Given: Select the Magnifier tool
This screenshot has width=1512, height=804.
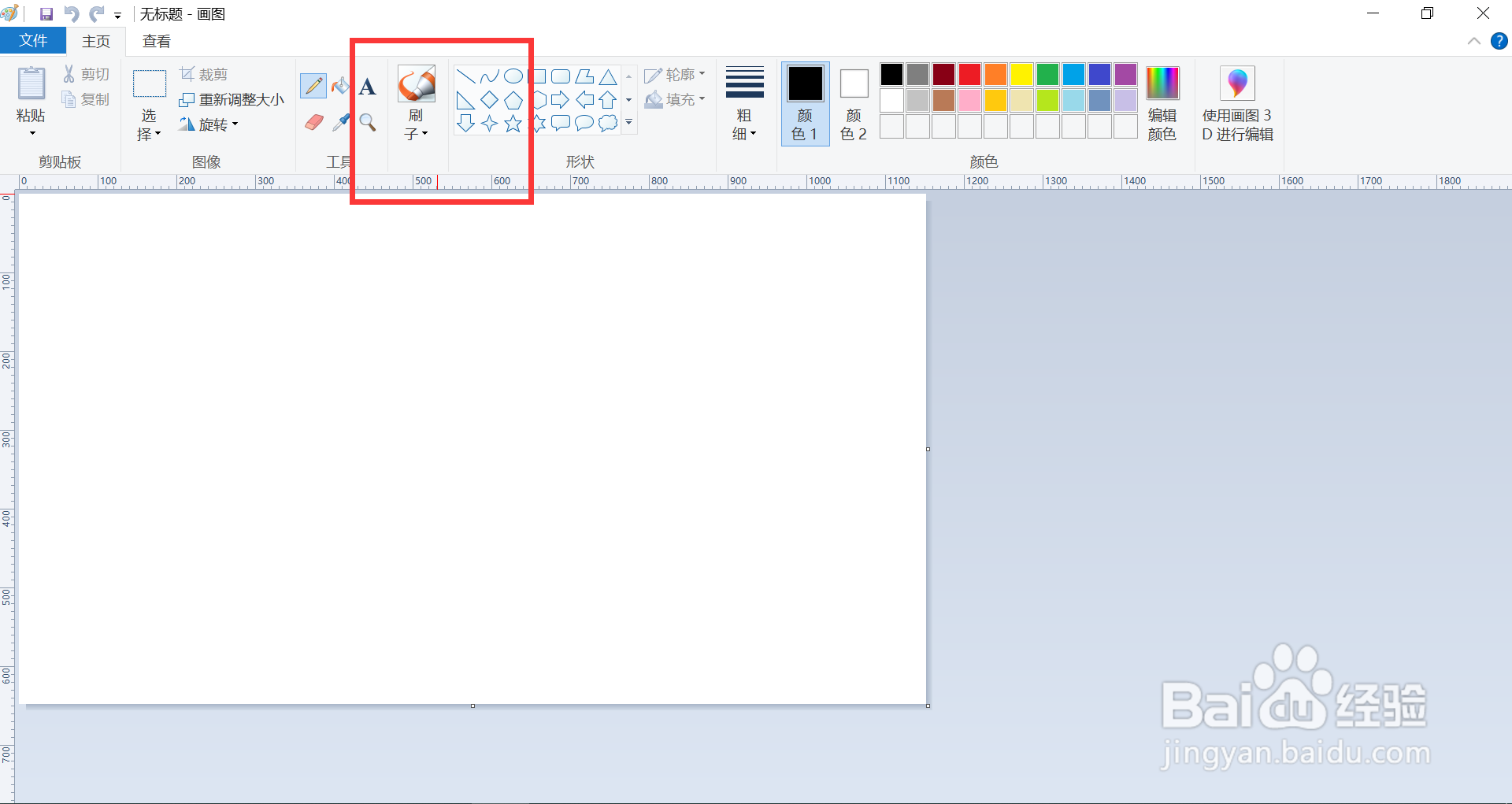Looking at the screenshot, I should pyautogui.click(x=367, y=122).
